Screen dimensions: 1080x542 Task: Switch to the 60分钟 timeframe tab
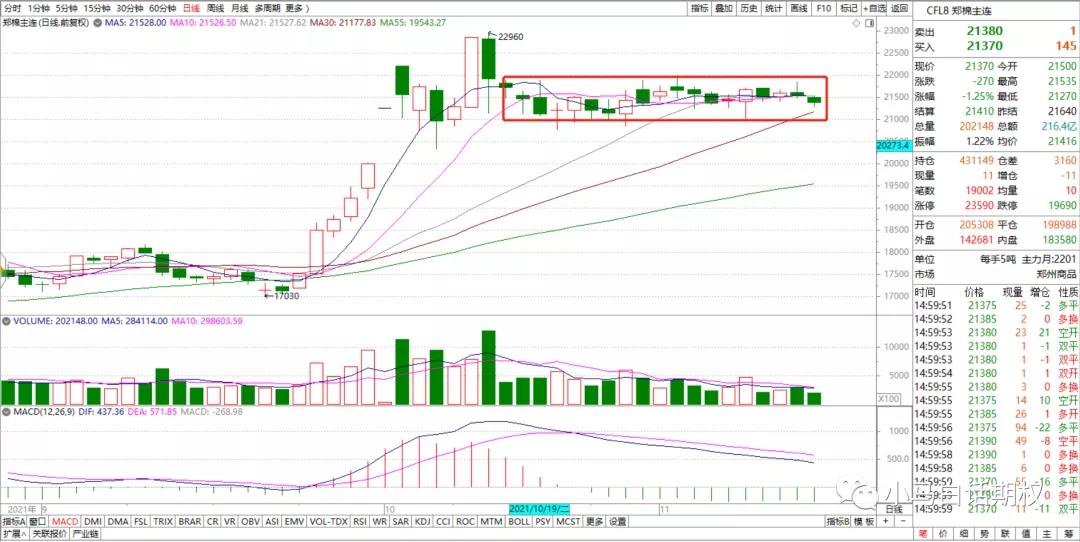click(162, 8)
